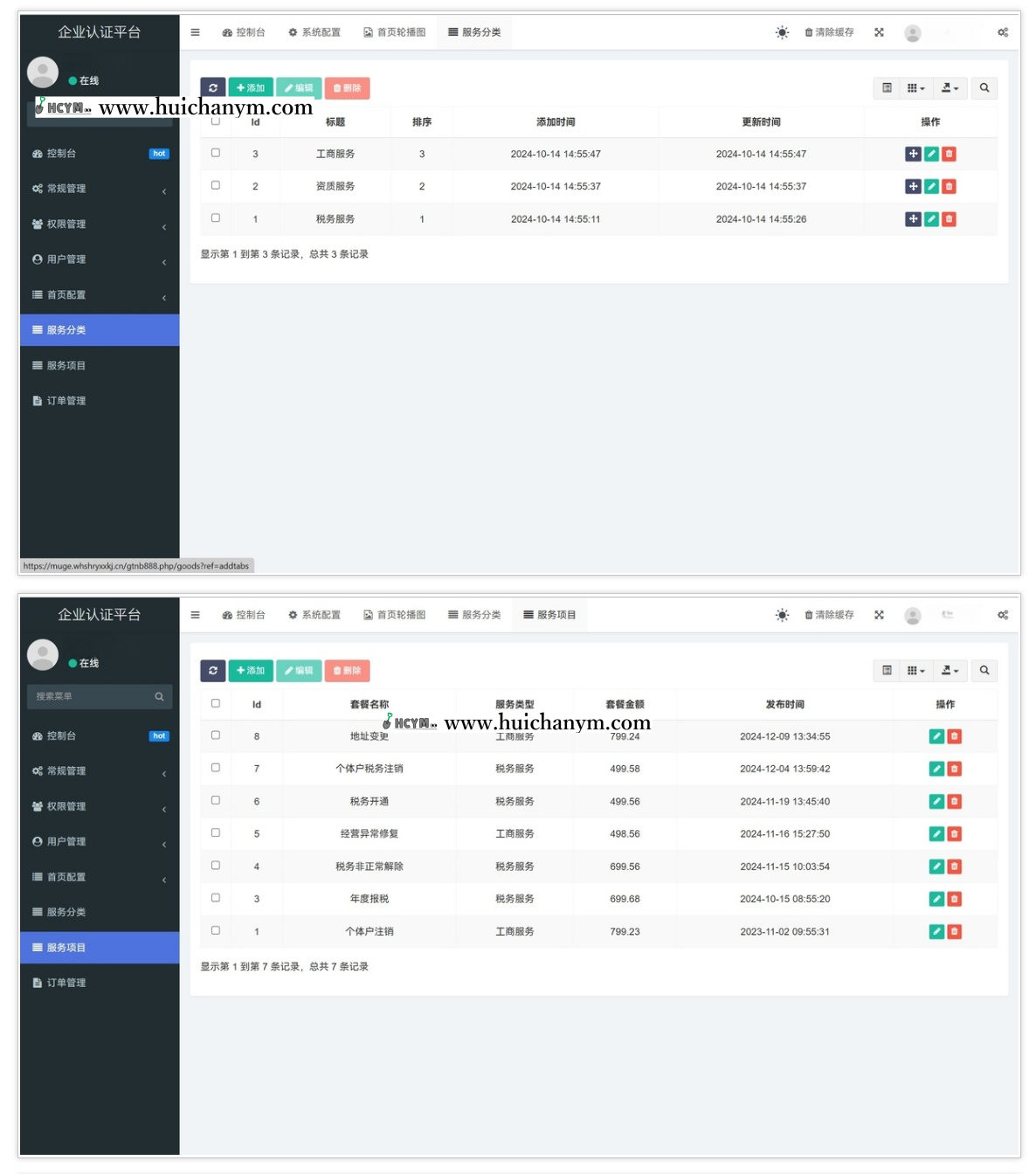
Task: Switch to the 服务项目 tab in tab bar
Action: point(549,615)
